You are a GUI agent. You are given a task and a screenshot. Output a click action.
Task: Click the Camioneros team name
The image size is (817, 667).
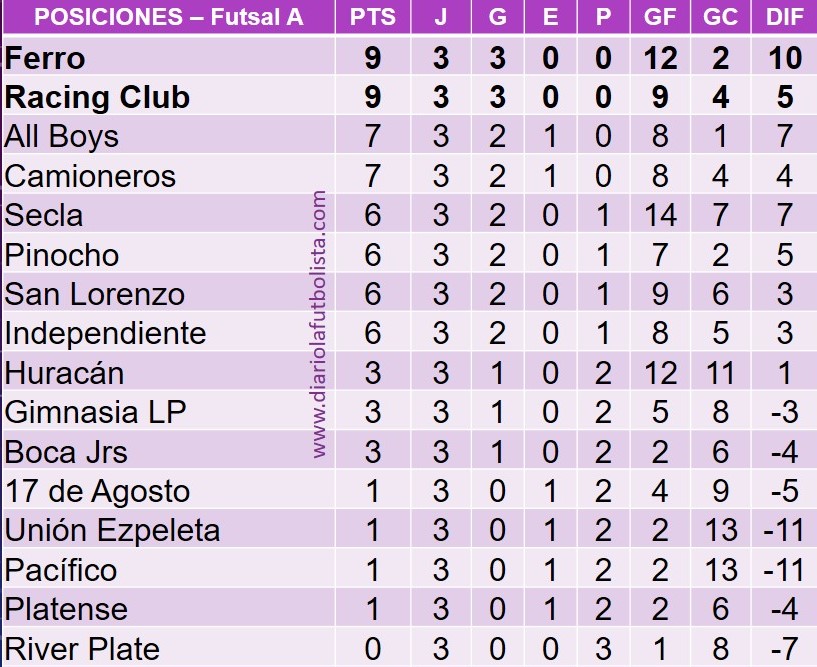click(90, 176)
